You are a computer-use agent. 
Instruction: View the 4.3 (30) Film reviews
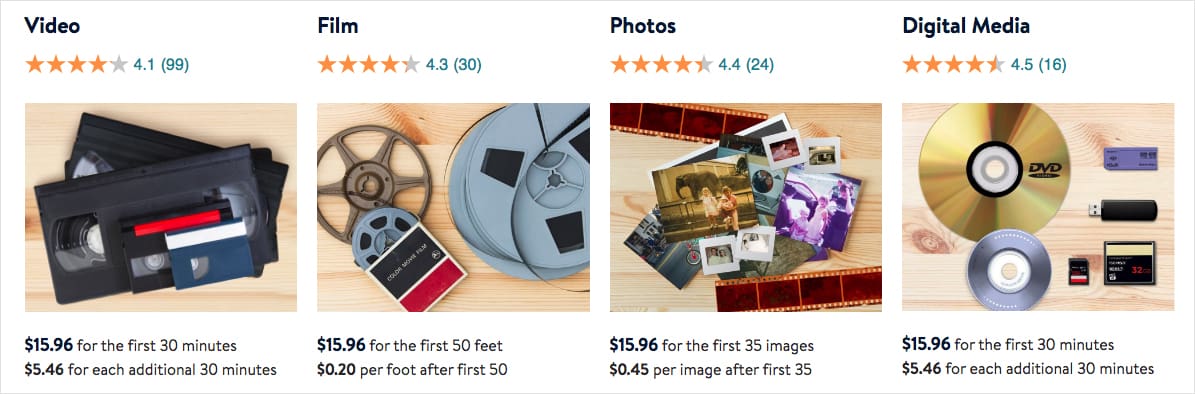(453, 65)
